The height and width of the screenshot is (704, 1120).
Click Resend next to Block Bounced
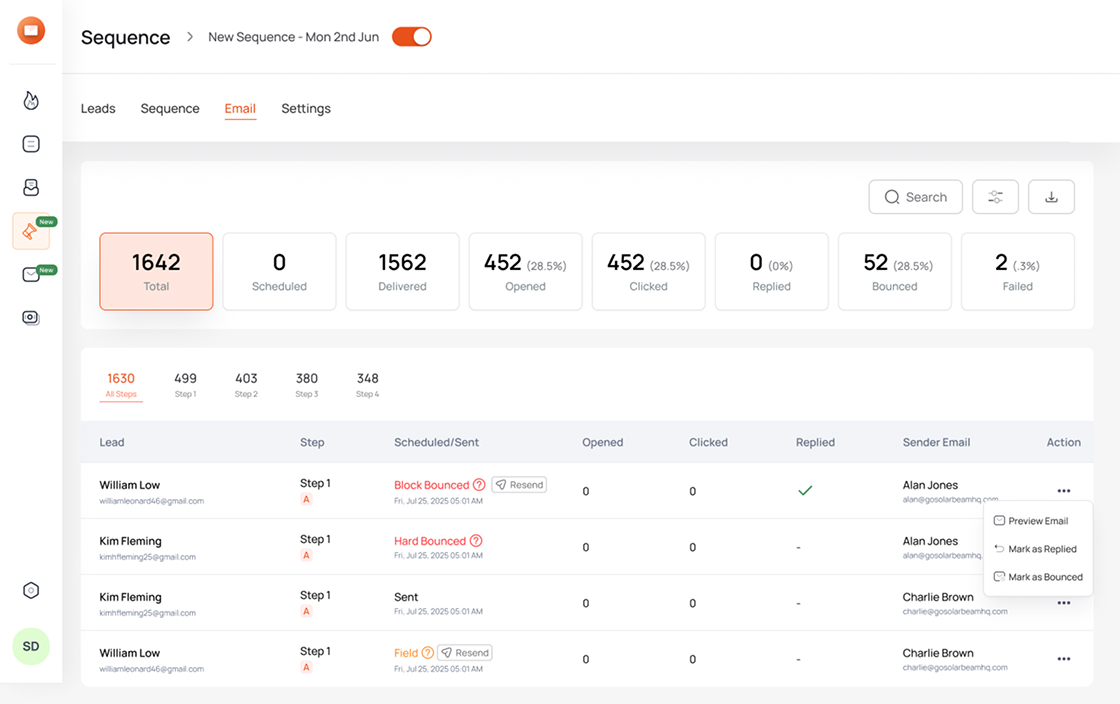[519, 485]
